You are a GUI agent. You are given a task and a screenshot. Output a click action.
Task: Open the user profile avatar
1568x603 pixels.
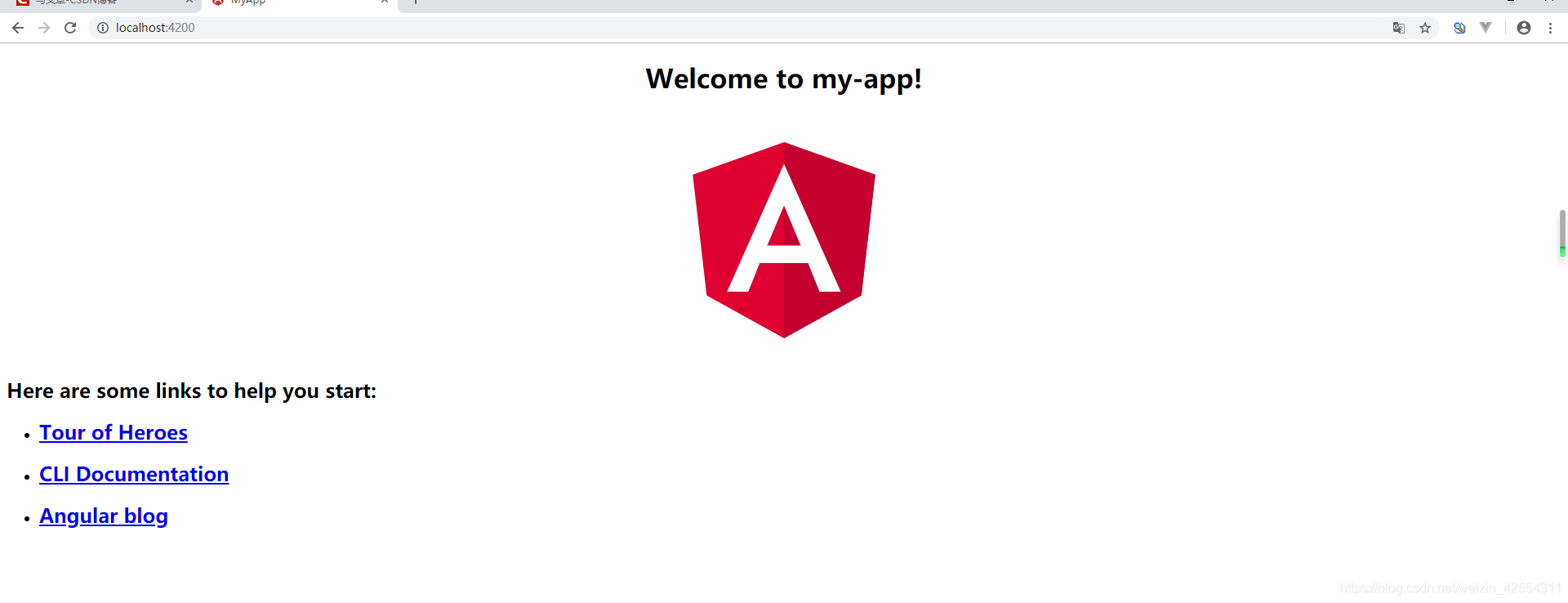tap(1524, 28)
